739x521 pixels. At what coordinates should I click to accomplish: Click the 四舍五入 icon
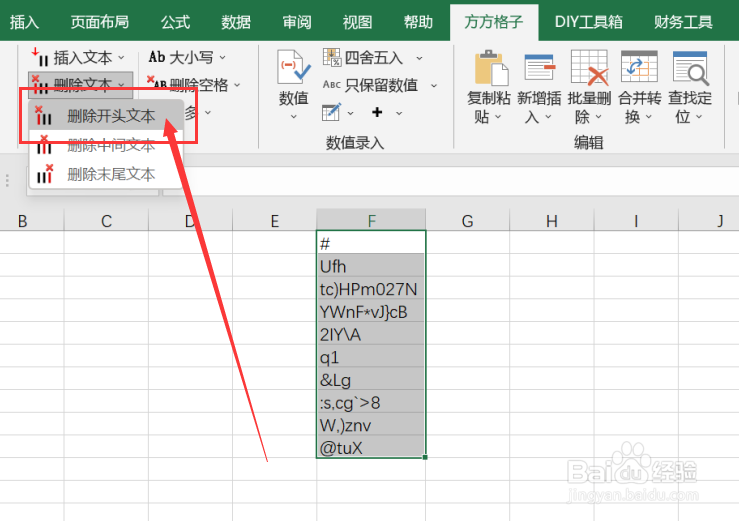332,57
